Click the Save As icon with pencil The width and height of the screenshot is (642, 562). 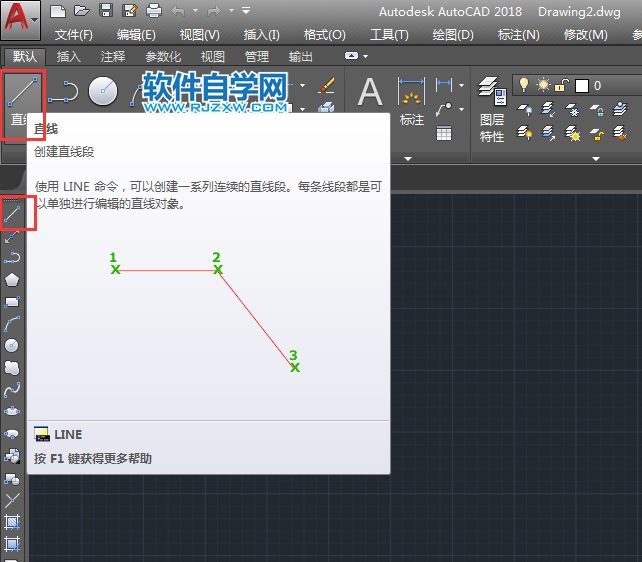(x=130, y=11)
